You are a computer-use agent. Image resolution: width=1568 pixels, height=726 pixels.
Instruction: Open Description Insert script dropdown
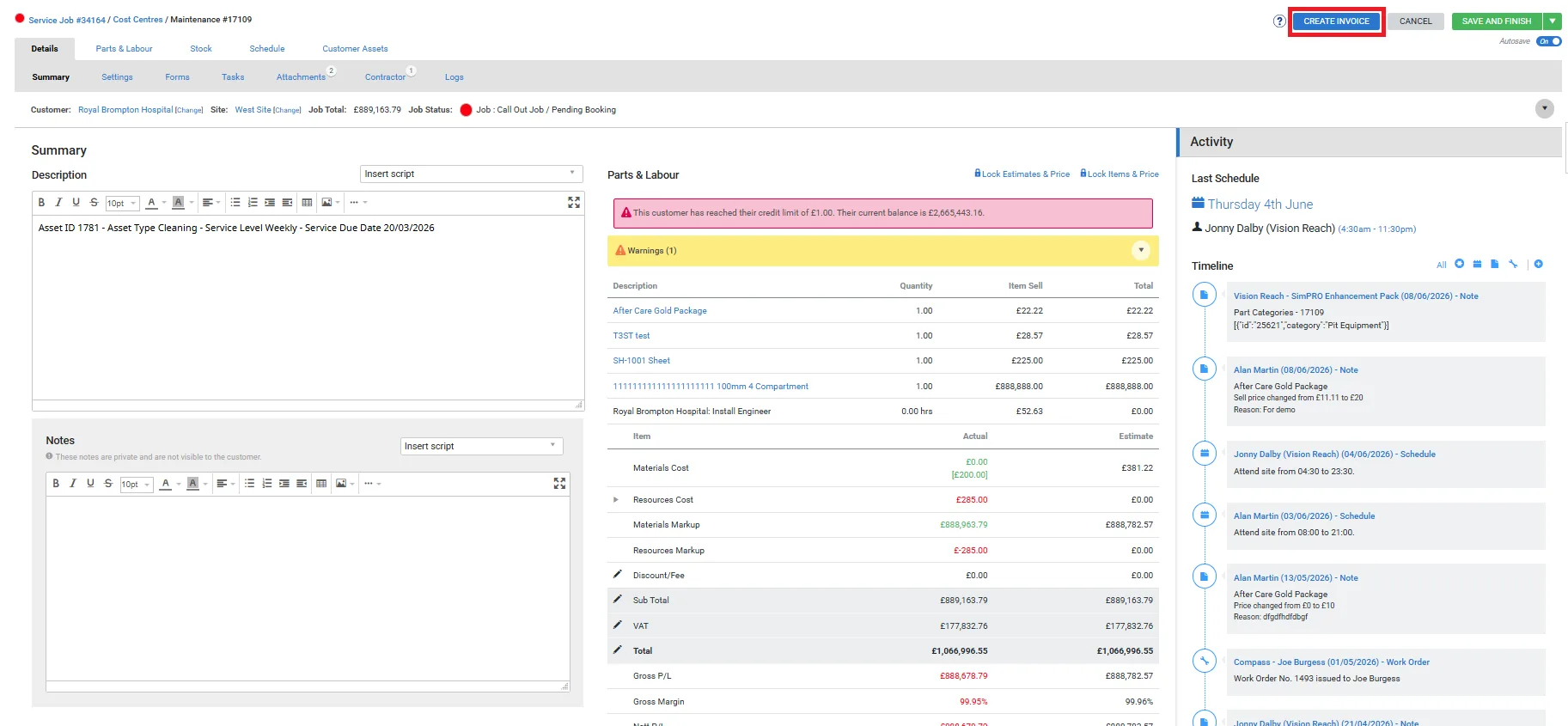click(x=471, y=174)
